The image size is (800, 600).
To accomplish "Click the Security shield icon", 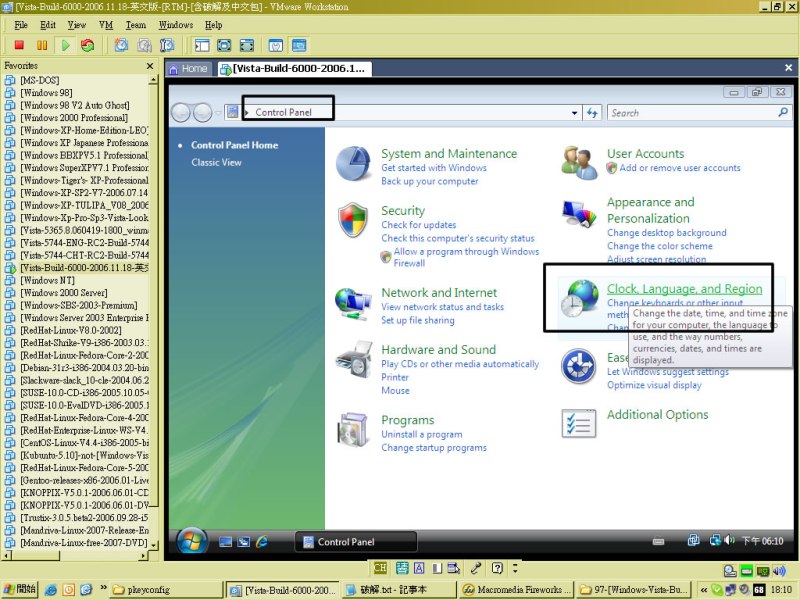I will (353, 220).
